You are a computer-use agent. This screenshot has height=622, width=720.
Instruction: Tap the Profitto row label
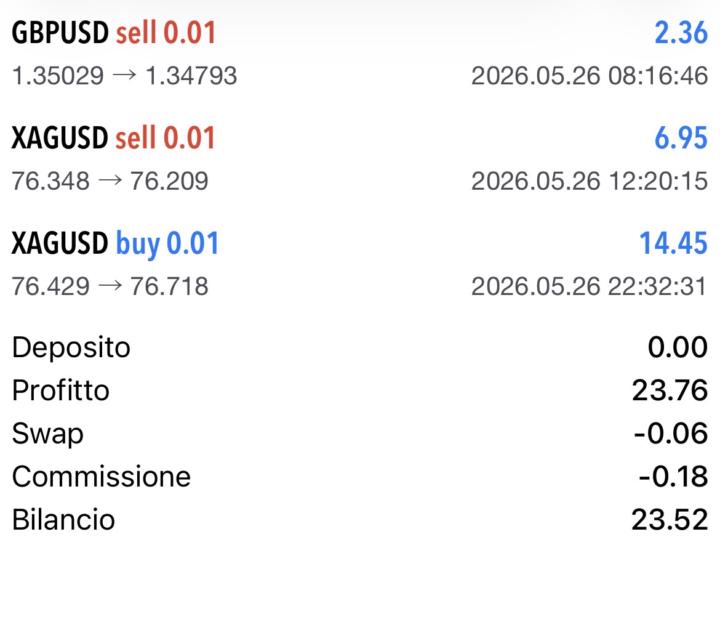[61, 391]
